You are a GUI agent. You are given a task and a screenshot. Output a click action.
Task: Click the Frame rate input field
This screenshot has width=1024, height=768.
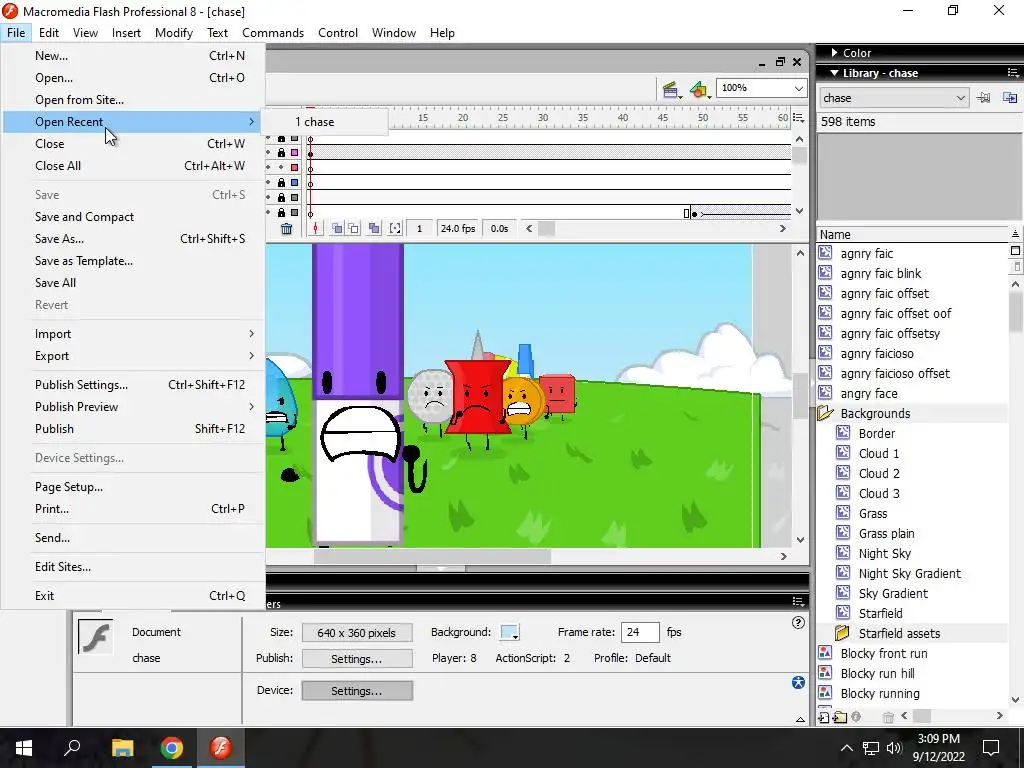point(640,632)
